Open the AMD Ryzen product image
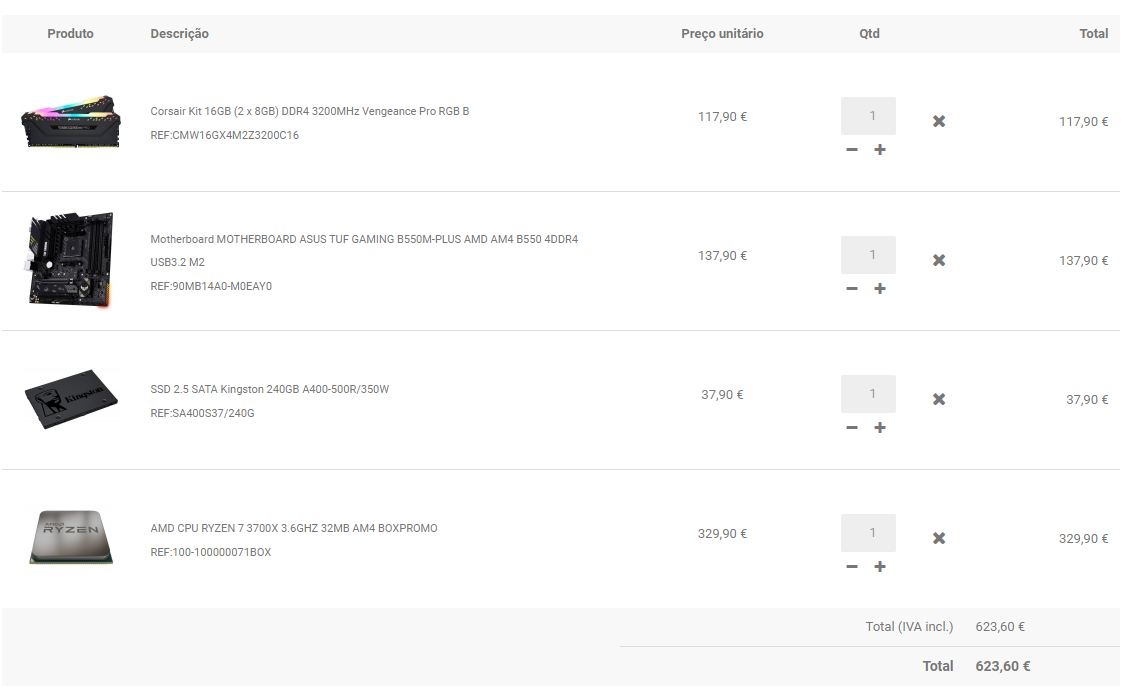The height and width of the screenshot is (689, 1128). (70, 537)
